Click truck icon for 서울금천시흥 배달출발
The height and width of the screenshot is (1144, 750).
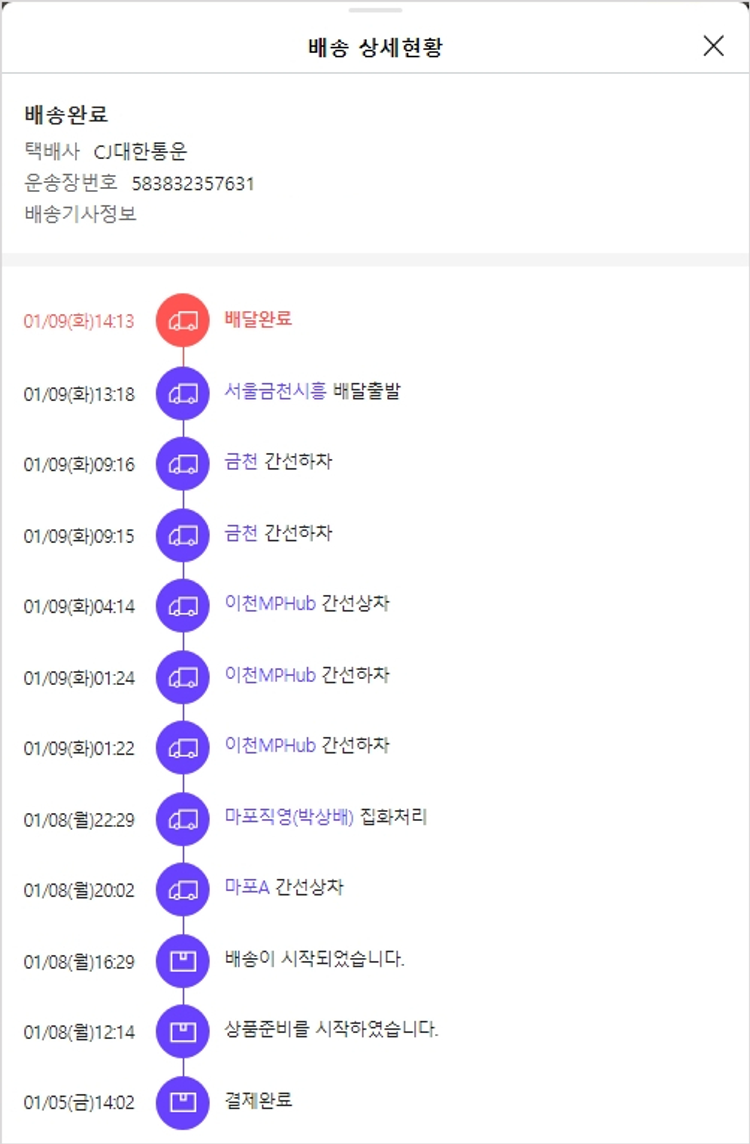tap(183, 393)
